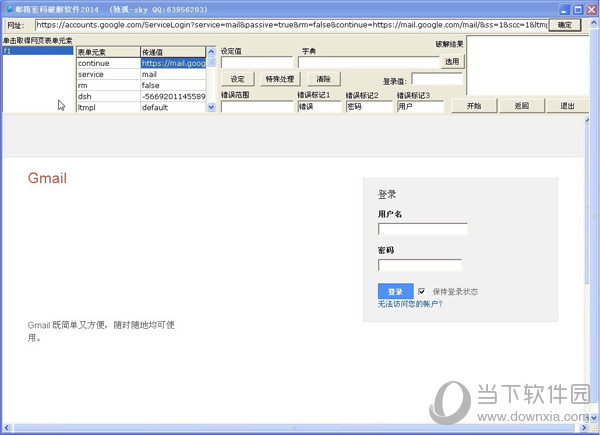Click page scrollbar down arrow
This screenshot has width=600, height=435.
click(593, 417)
